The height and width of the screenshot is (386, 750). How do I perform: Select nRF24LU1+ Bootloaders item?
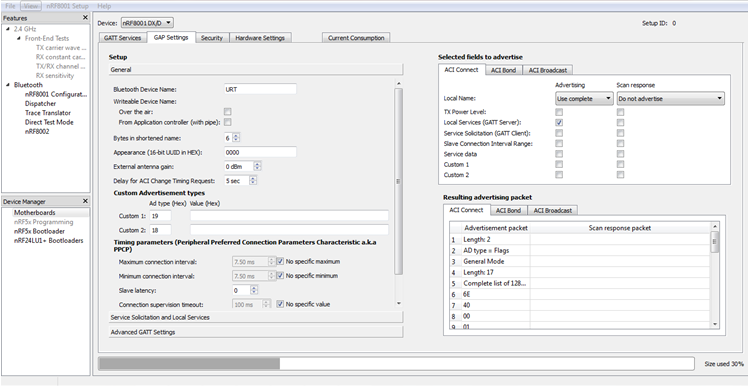[x=48, y=241]
